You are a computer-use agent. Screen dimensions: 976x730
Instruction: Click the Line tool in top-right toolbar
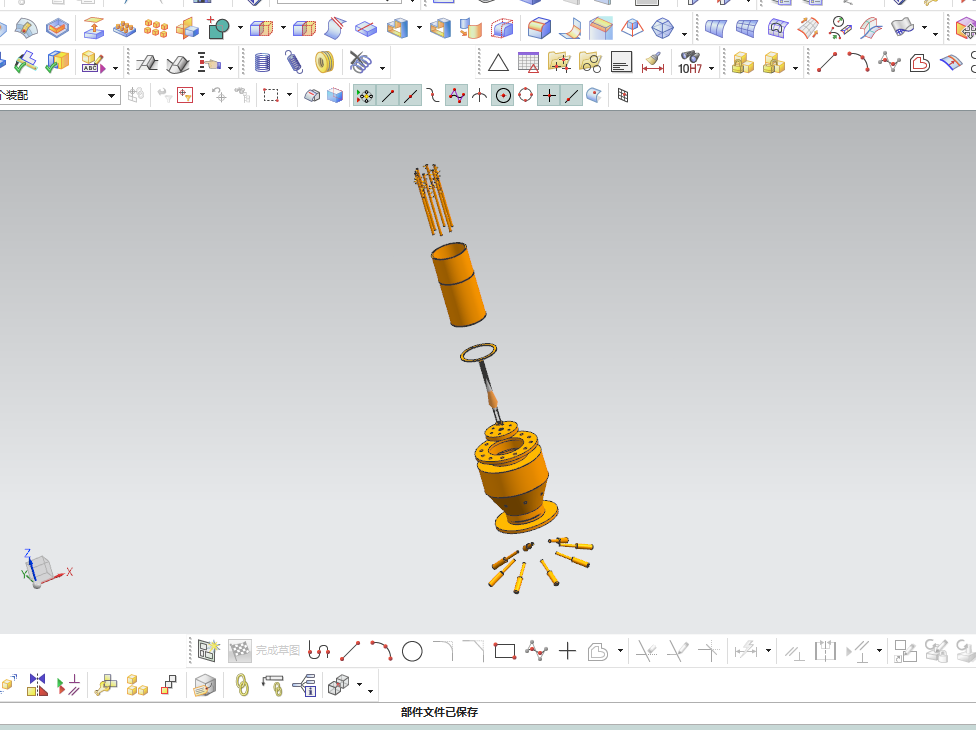[827, 62]
